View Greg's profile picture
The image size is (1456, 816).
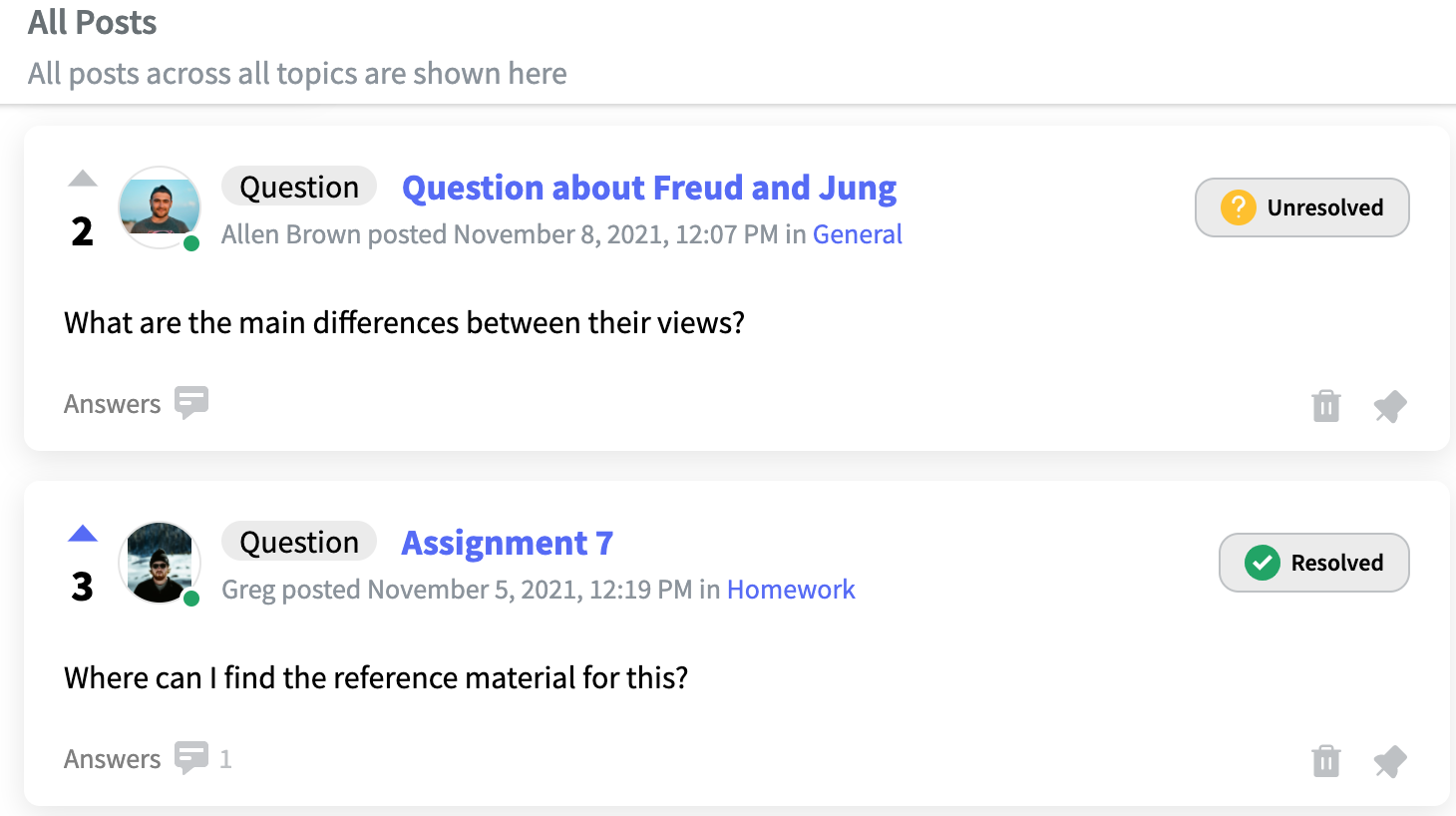pos(160,563)
